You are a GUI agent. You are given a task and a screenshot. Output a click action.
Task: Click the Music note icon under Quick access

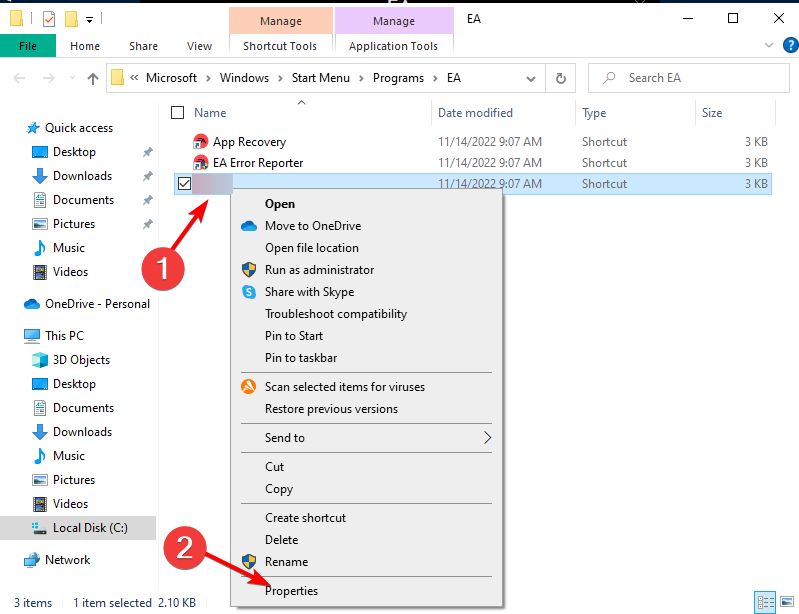tap(40, 248)
